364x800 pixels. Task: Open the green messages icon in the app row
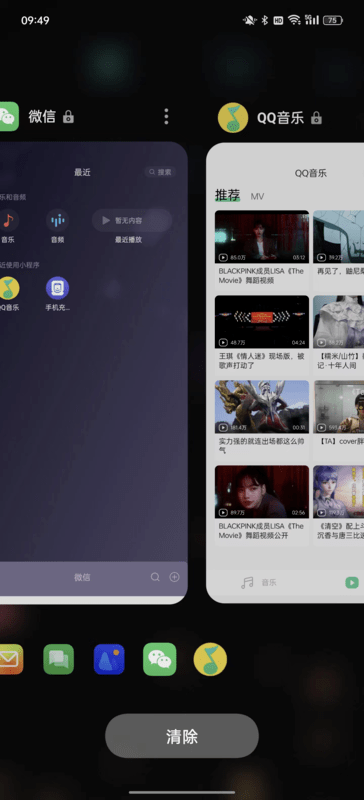(58, 659)
